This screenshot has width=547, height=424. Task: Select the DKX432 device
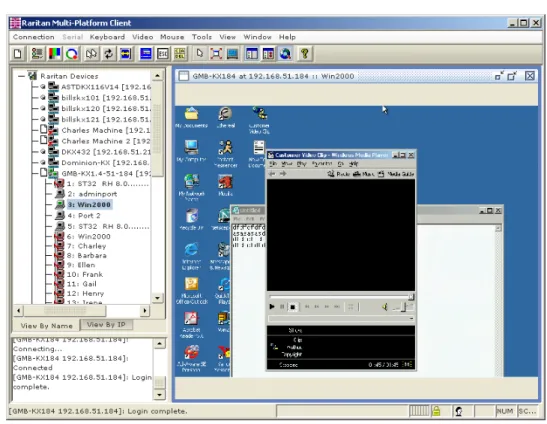[106, 152]
